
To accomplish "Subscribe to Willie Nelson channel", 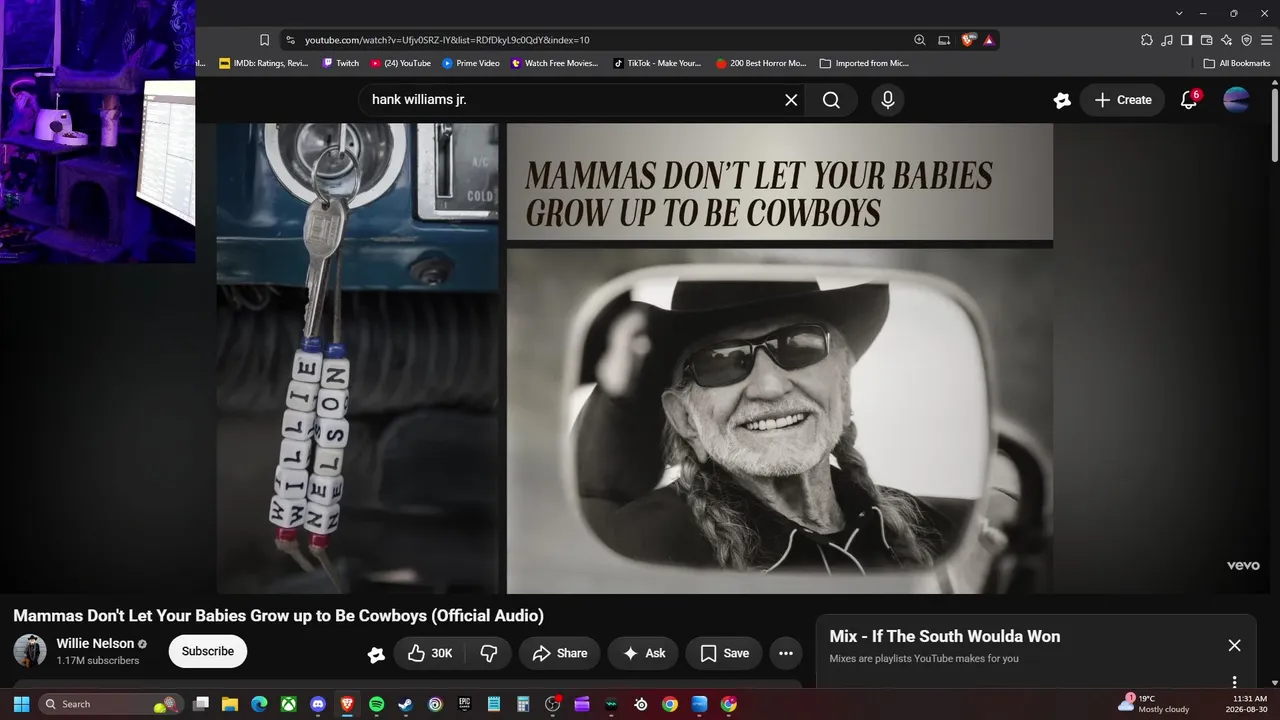I will click(x=208, y=651).
